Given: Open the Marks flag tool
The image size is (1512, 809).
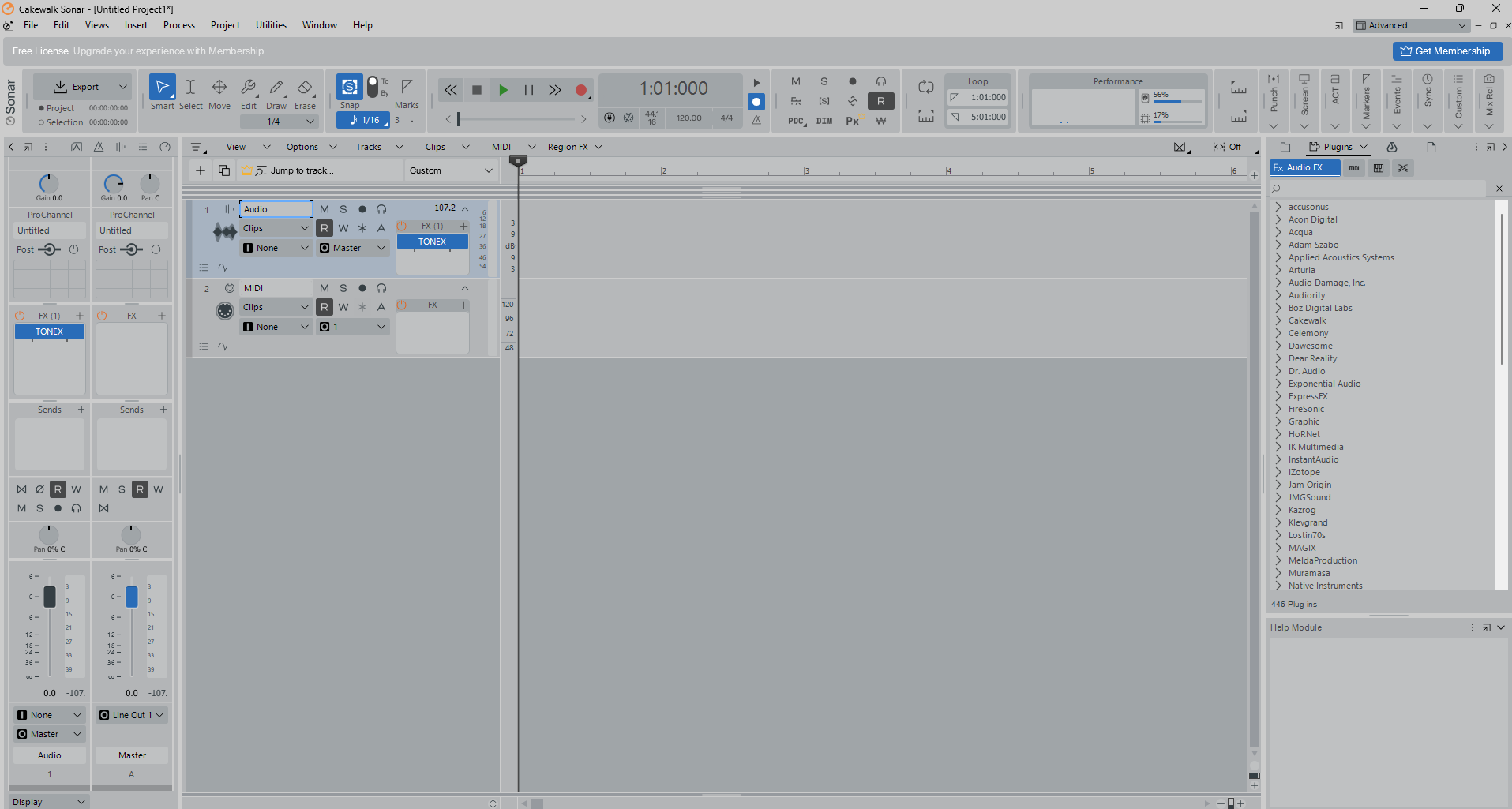Looking at the screenshot, I should tap(407, 92).
